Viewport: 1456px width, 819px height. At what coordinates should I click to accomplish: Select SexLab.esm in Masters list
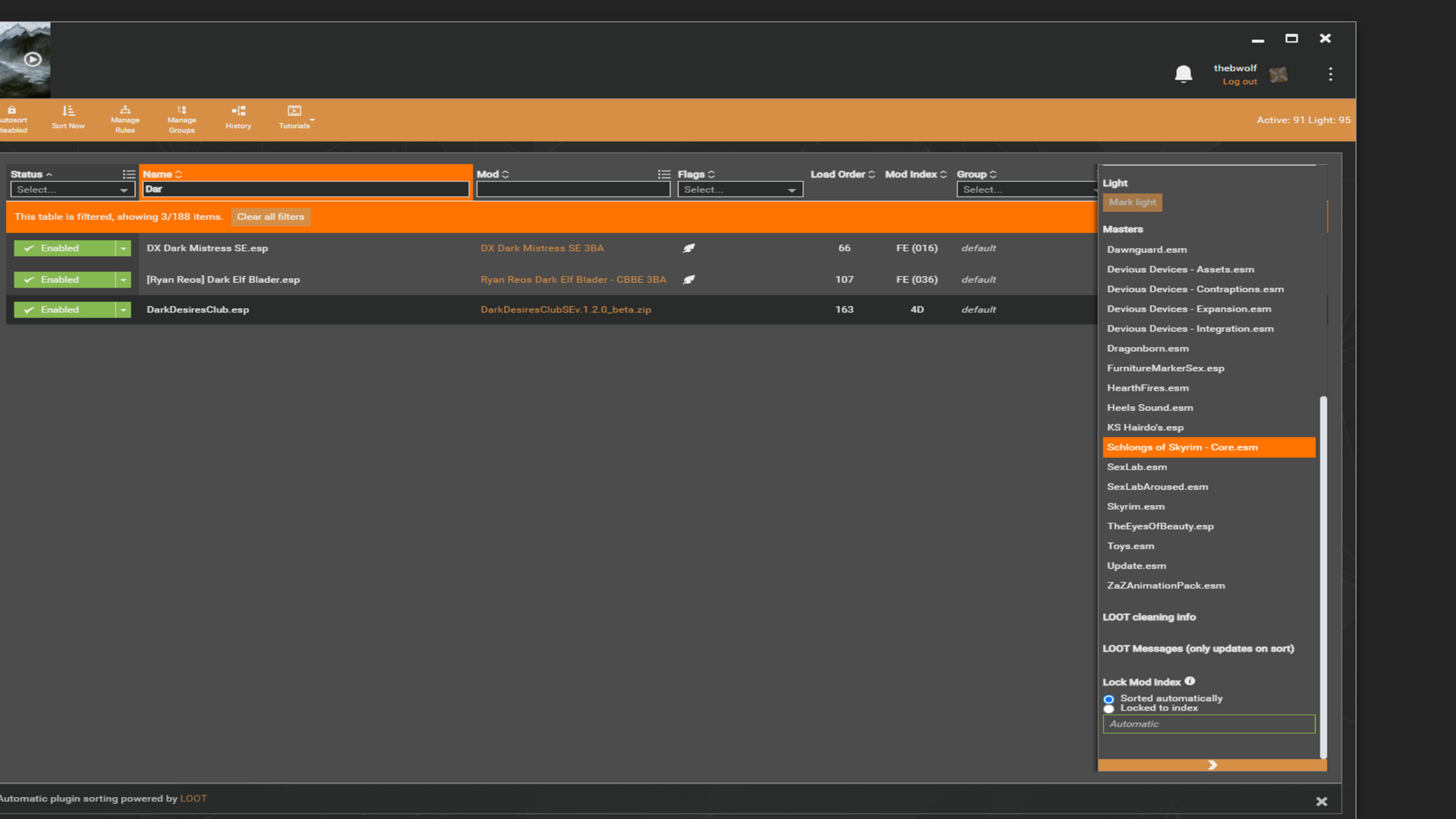pos(1137,467)
